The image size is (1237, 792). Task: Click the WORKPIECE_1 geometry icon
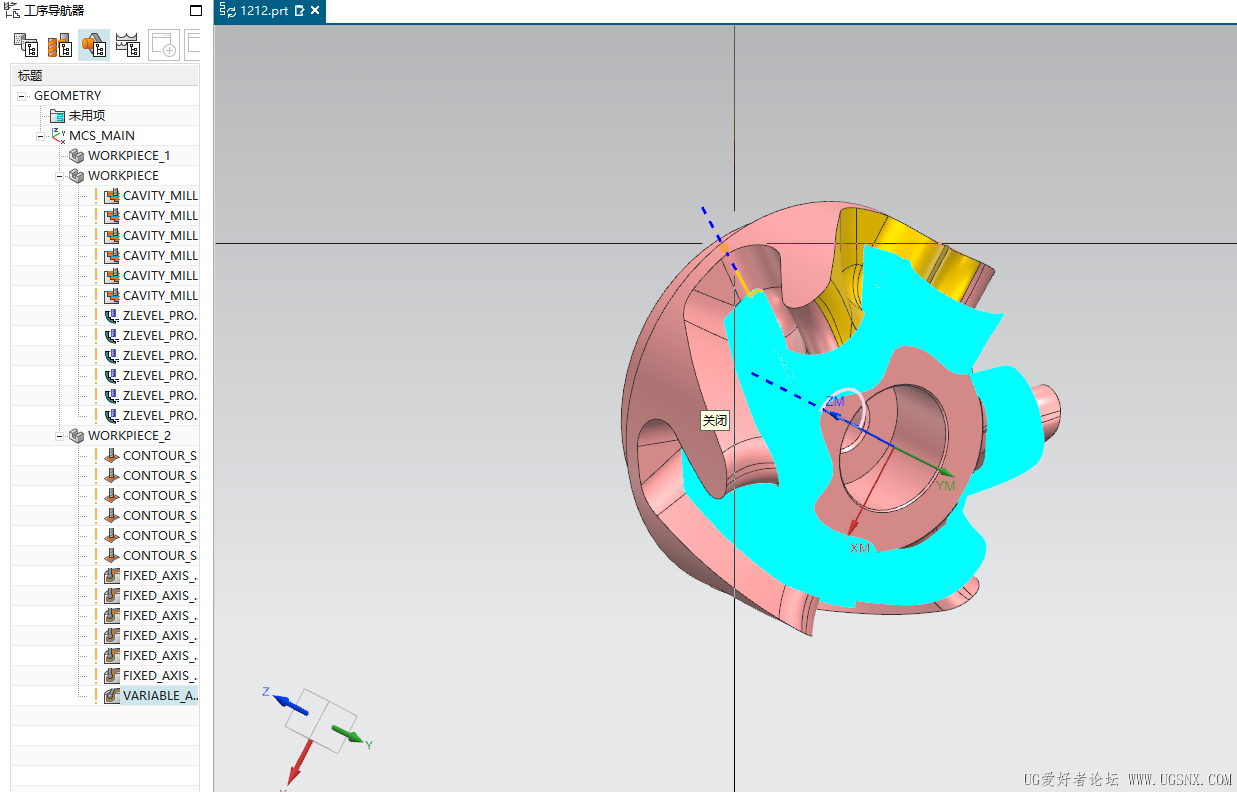[77, 156]
